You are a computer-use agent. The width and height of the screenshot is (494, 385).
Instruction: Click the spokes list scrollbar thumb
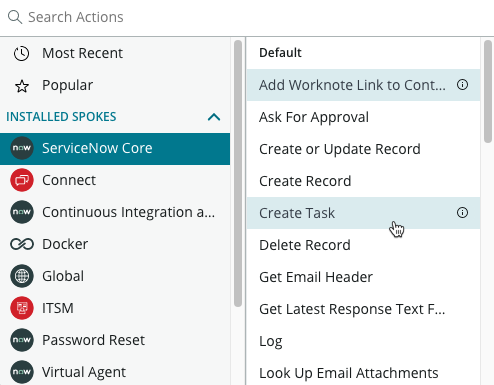click(238, 173)
